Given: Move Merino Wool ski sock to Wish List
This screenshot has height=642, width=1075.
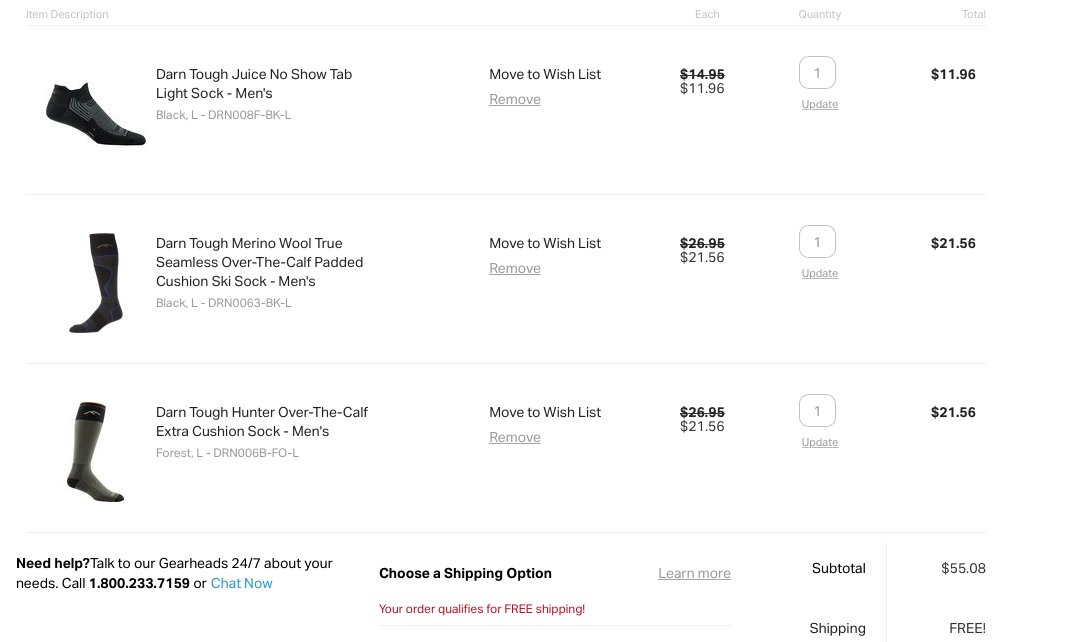Looking at the screenshot, I should (x=545, y=243).
